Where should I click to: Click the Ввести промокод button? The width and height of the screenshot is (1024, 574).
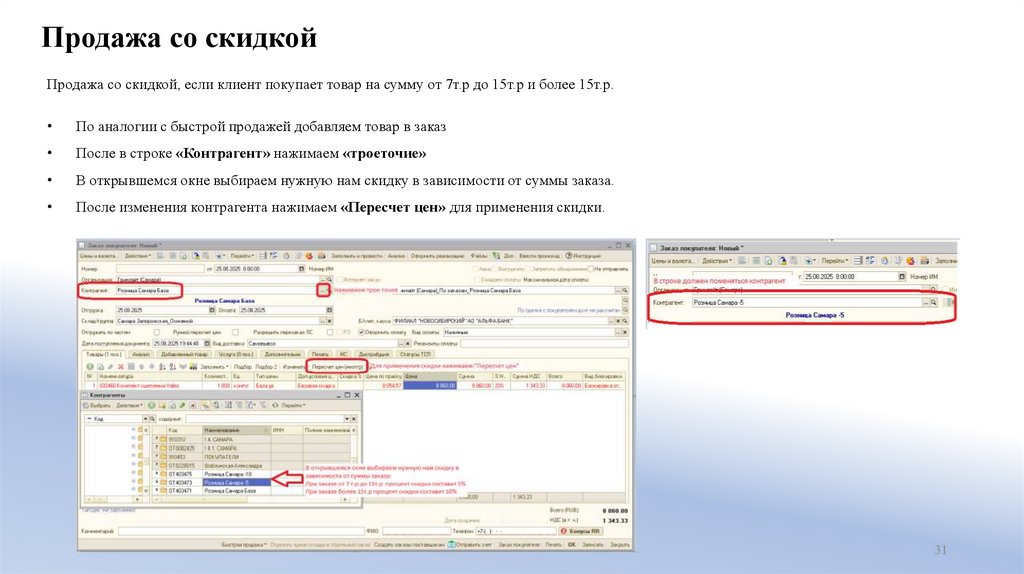pos(539,256)
